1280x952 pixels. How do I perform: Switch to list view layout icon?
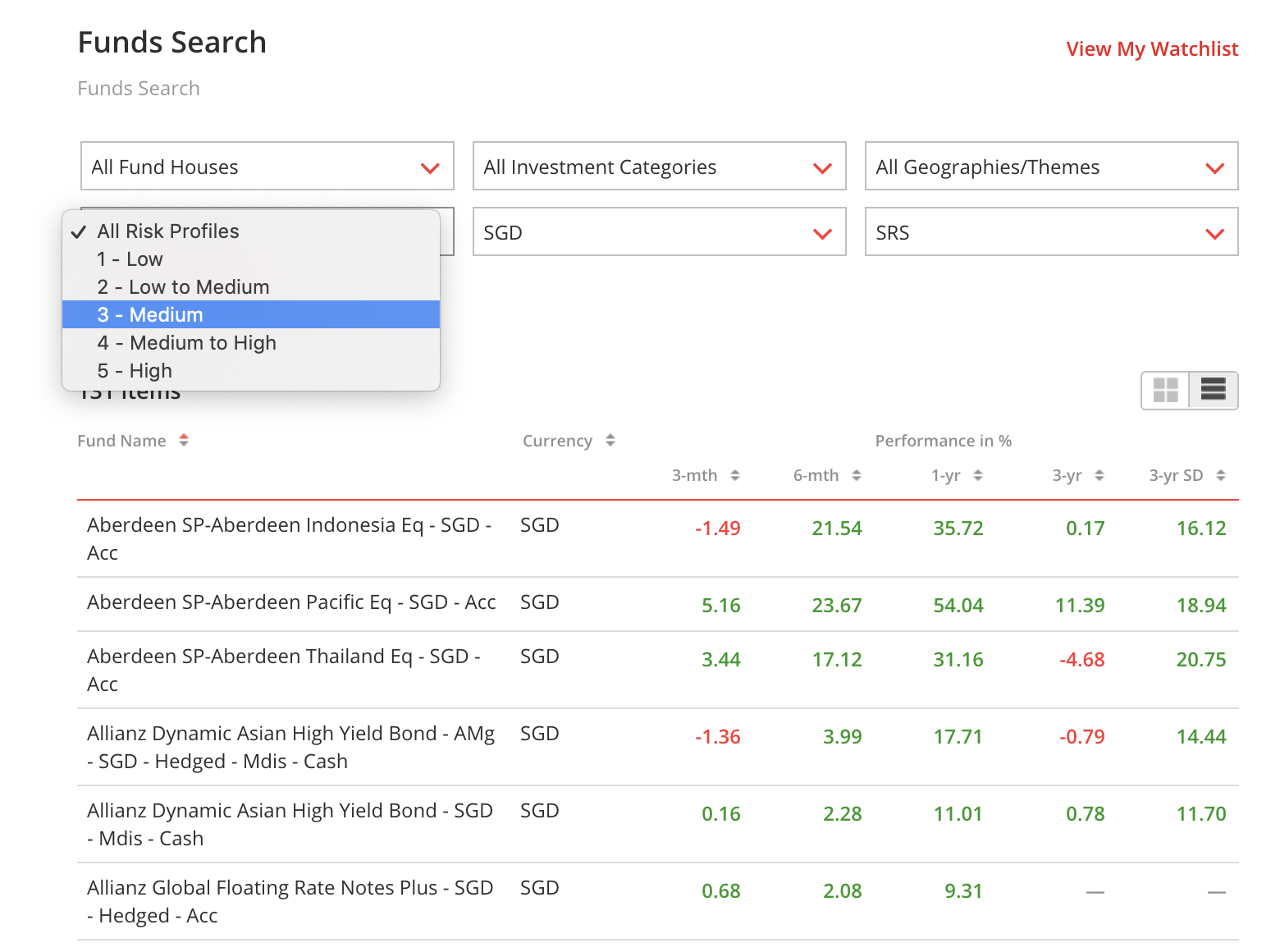[1213, 390]
